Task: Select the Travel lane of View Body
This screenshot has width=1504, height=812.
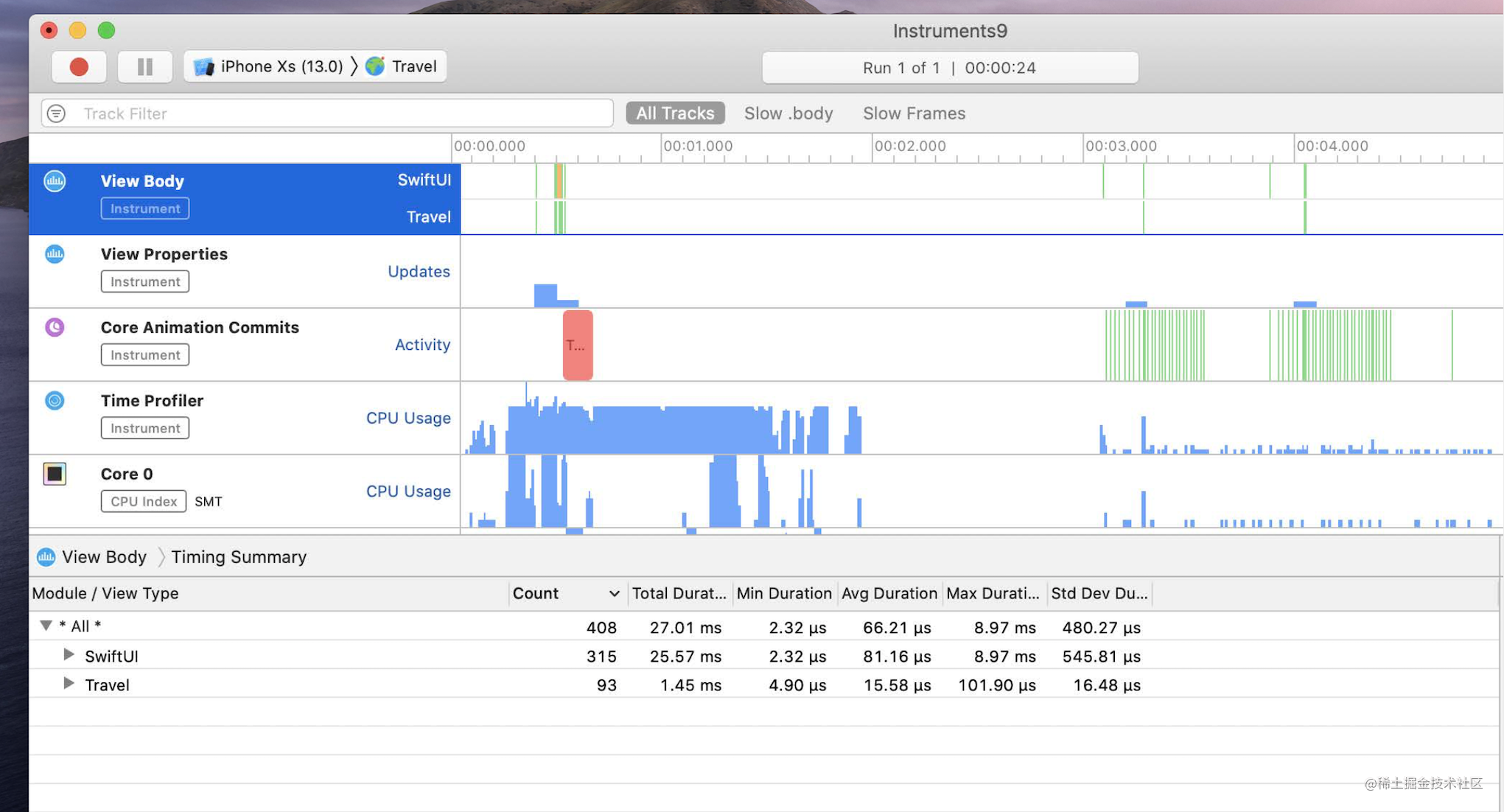Action: click(x=428, y=217)
